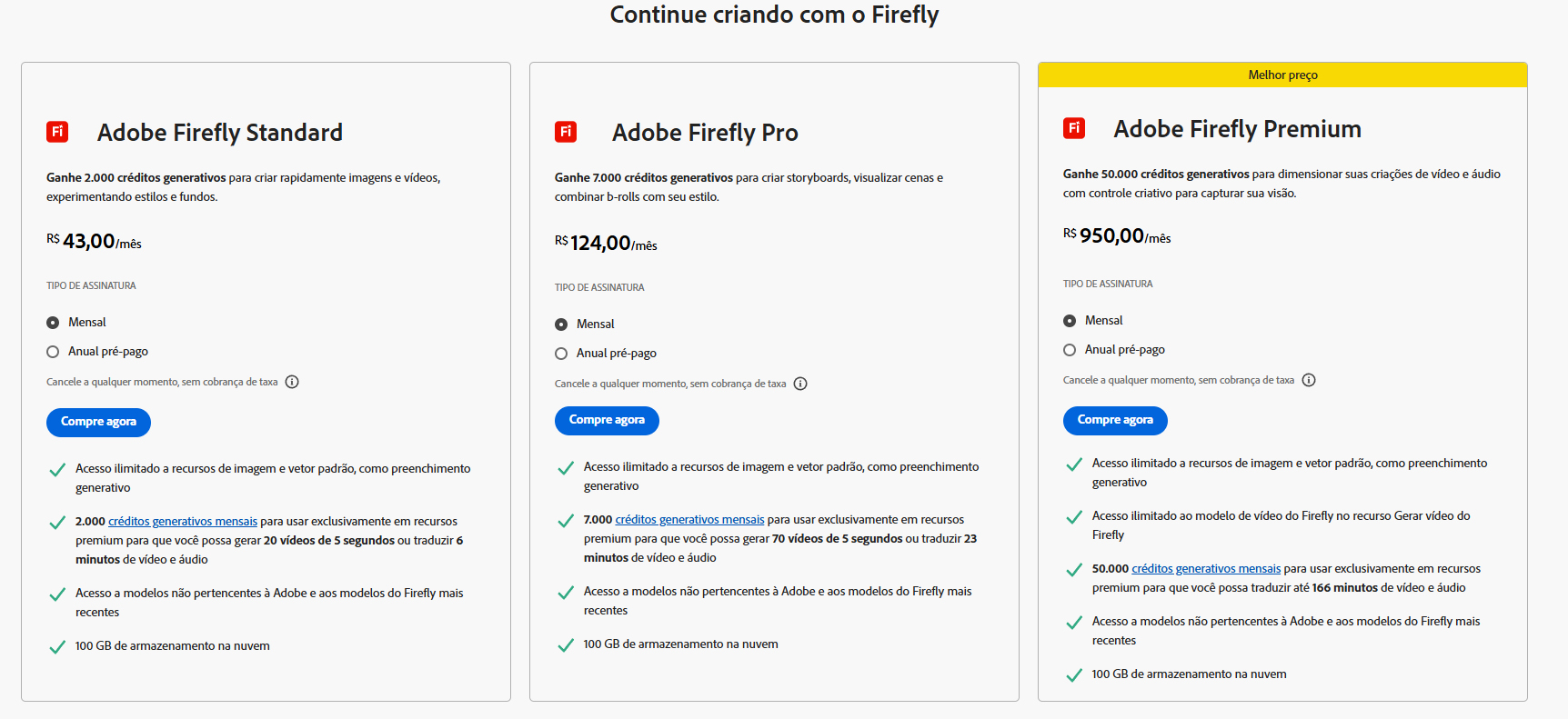
Task: Open créditos generativos mensais link in Premium
Action: pyautogui.click(x=1206, y=569)
